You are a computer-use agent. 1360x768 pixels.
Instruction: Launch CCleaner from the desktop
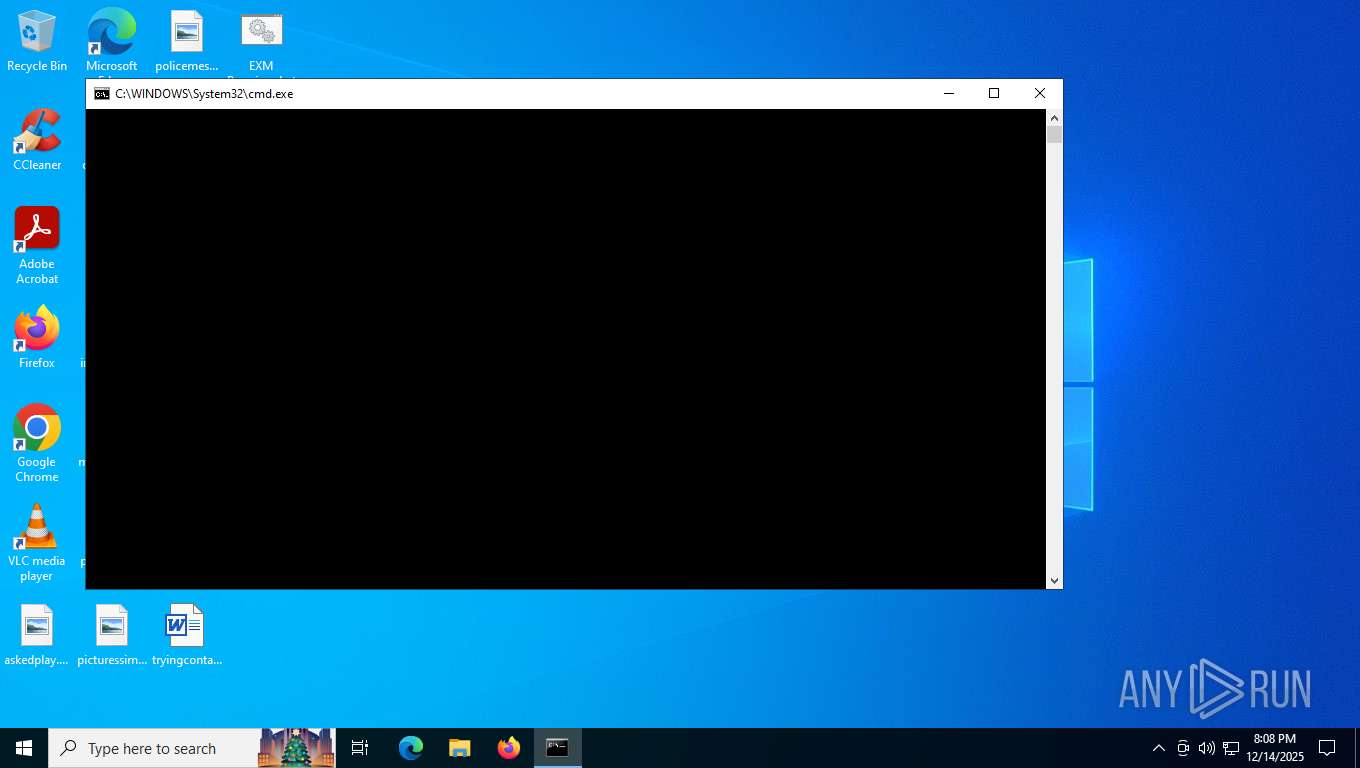(x=37, y=140)
